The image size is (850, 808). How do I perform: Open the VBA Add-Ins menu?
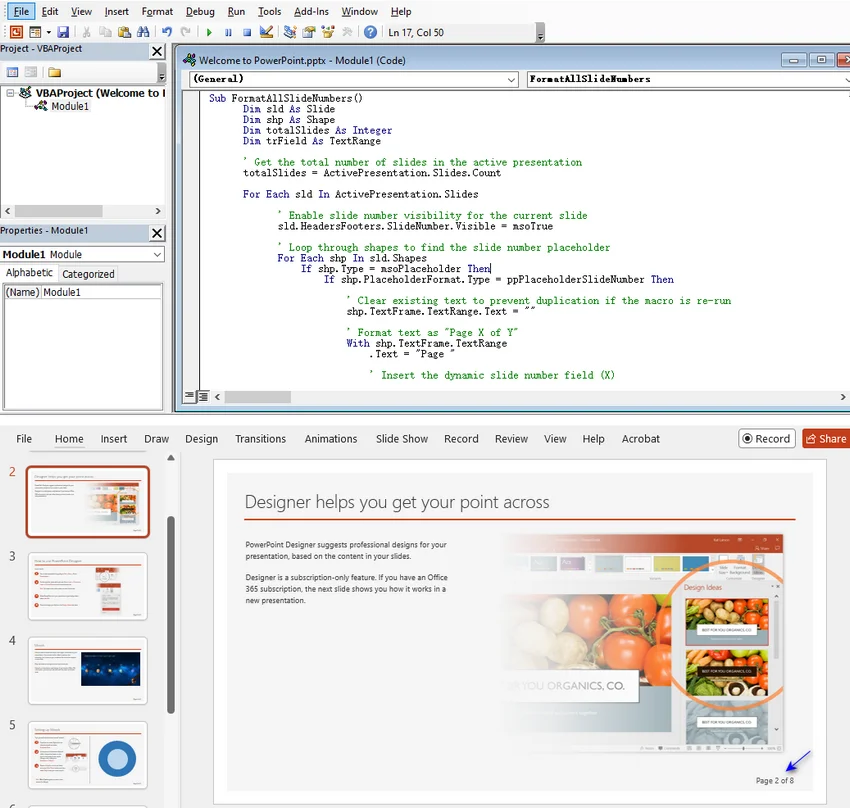click(311, 11)
